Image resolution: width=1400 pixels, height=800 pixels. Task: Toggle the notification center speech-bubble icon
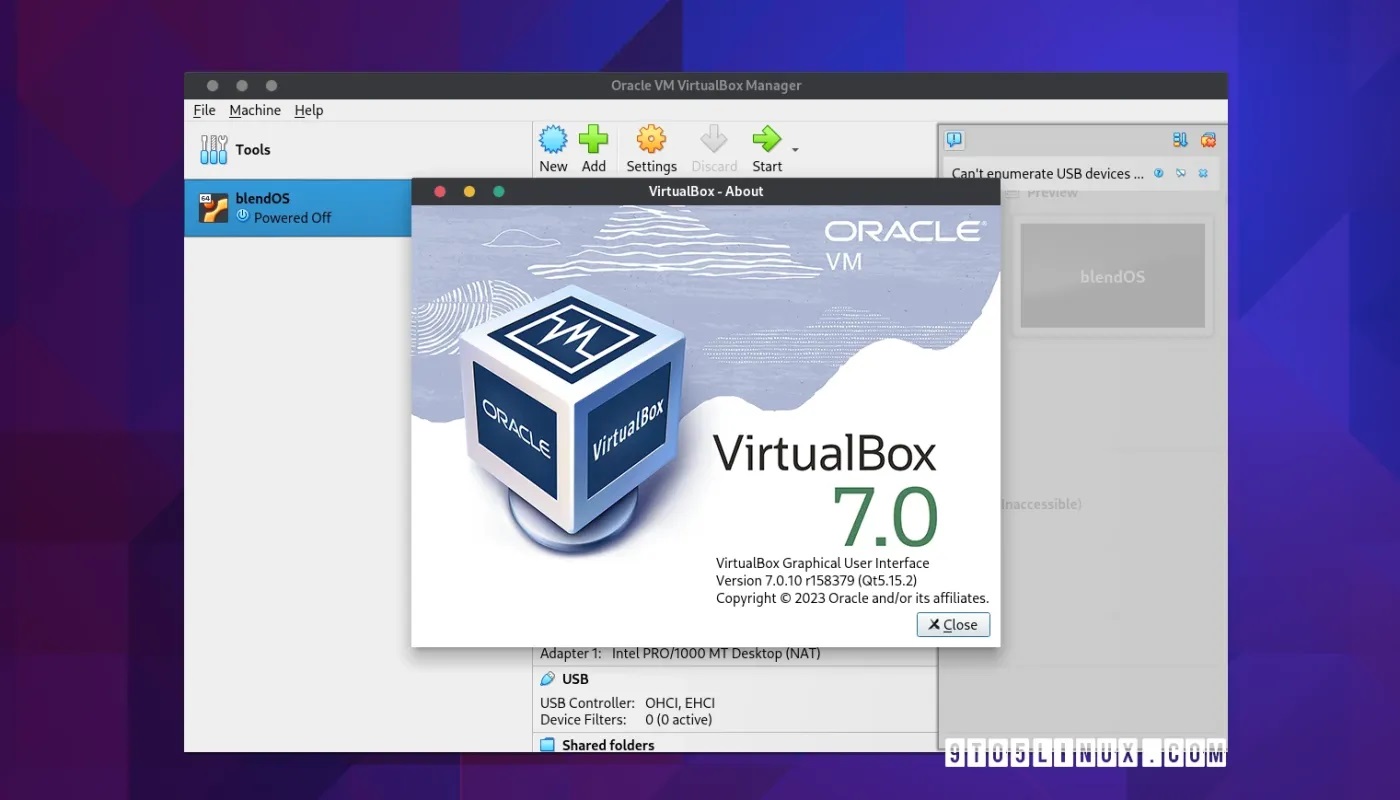(x=954, y=140)
